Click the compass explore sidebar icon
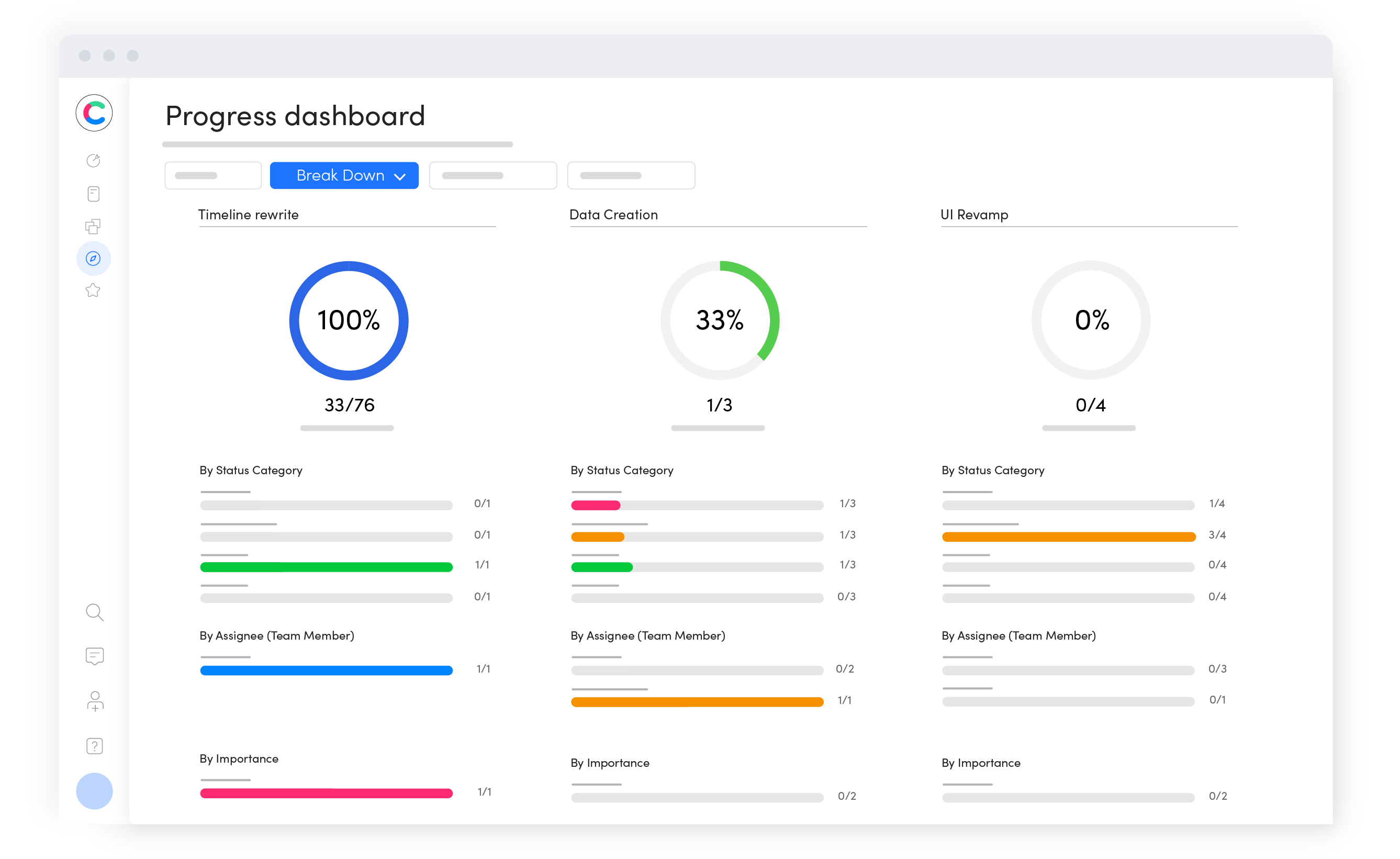 [93, 259]
